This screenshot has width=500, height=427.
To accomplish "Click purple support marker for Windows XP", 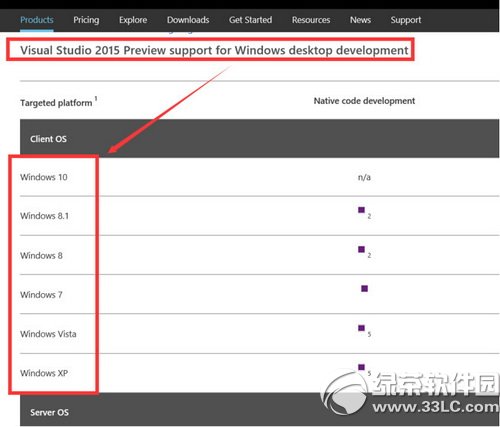I will click(361, 367).
